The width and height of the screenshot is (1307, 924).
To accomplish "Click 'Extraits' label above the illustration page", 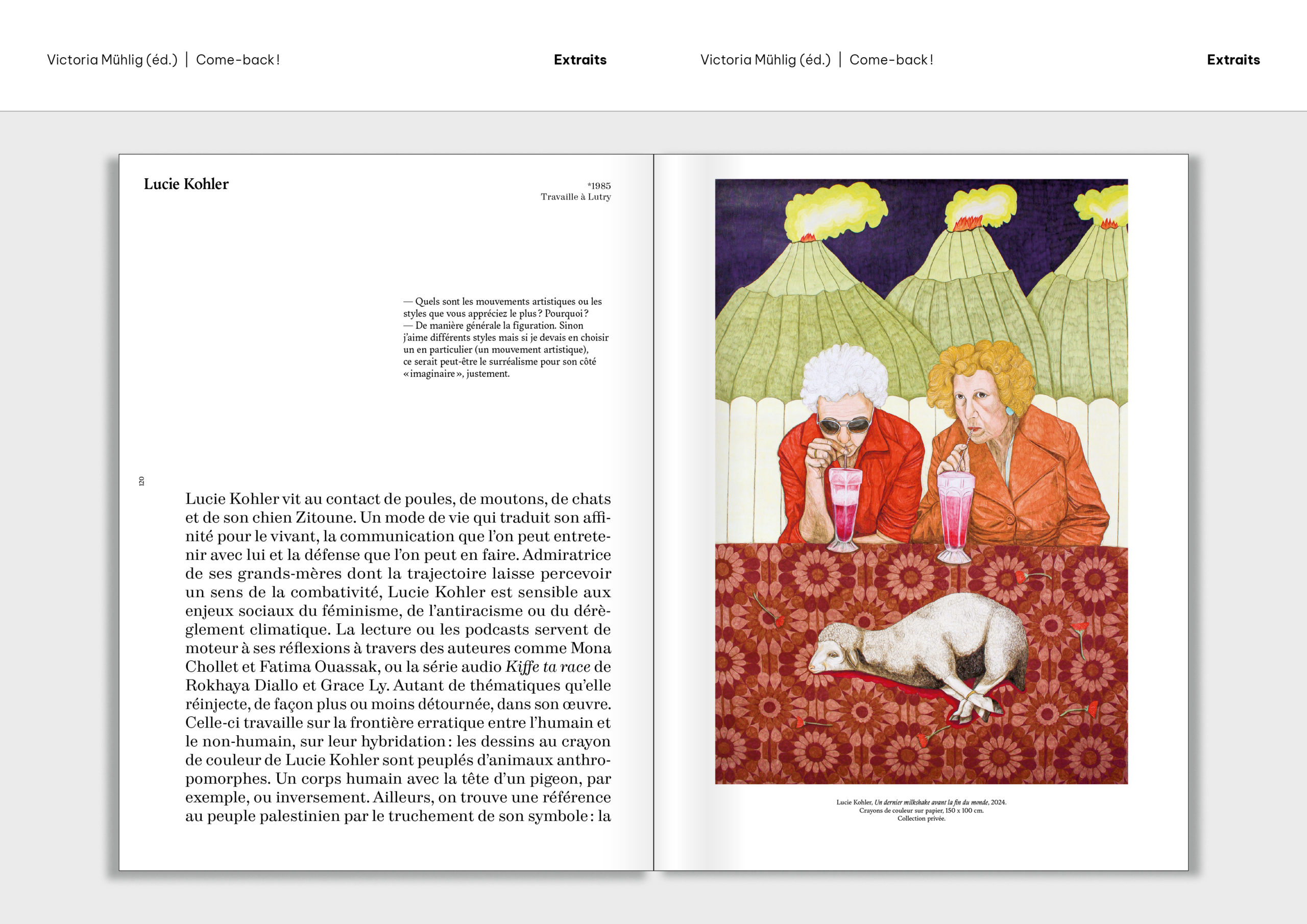I will [1233, 60].
